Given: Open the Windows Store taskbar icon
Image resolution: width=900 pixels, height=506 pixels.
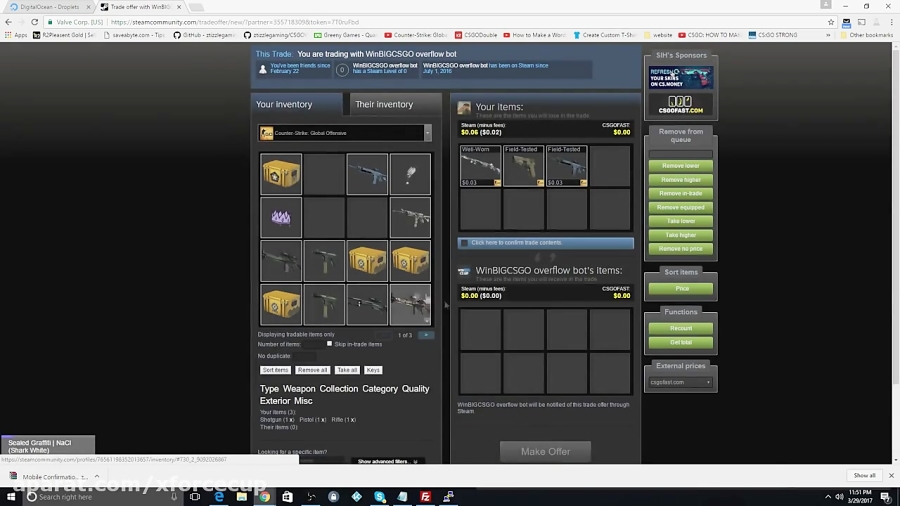Looking at the screenshot, I should [x=287, y=496].
